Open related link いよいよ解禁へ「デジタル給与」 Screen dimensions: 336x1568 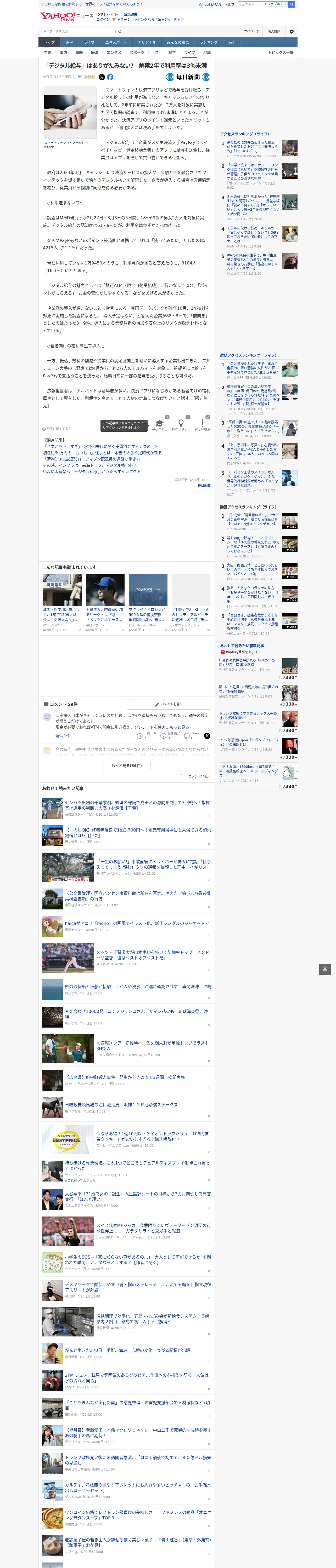pos(92,471)
